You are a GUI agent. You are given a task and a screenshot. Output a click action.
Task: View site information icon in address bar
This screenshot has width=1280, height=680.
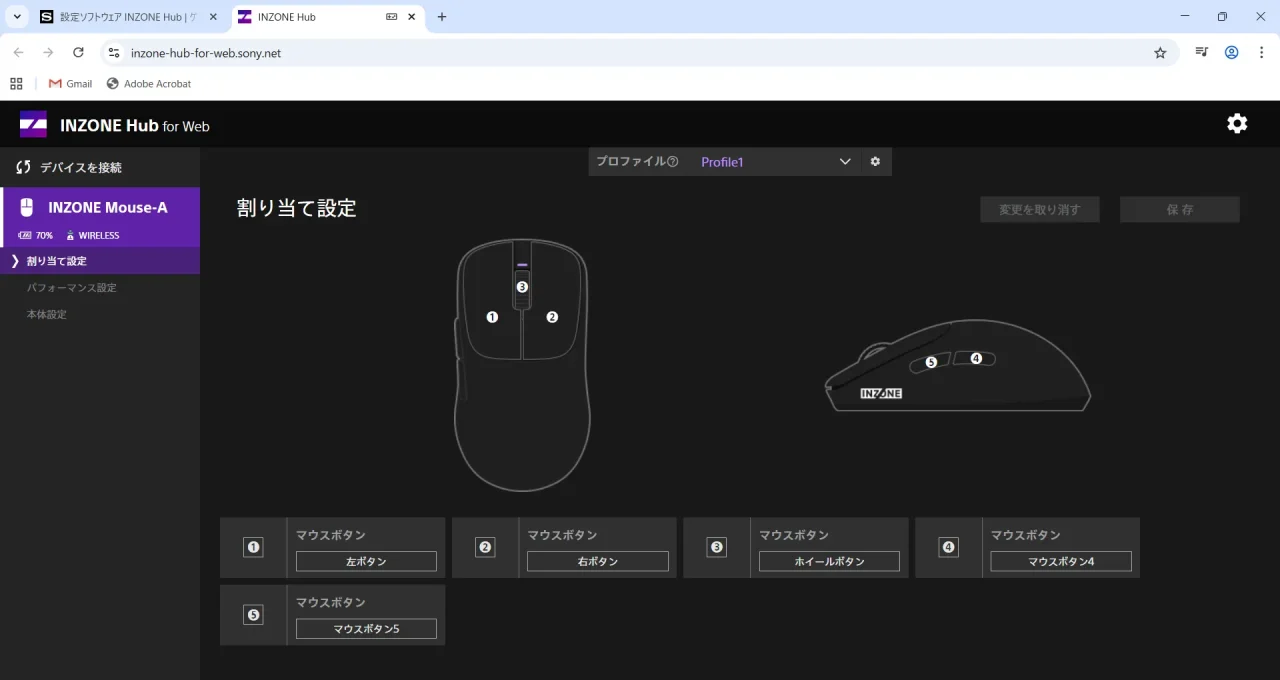(x=113, y=53)
